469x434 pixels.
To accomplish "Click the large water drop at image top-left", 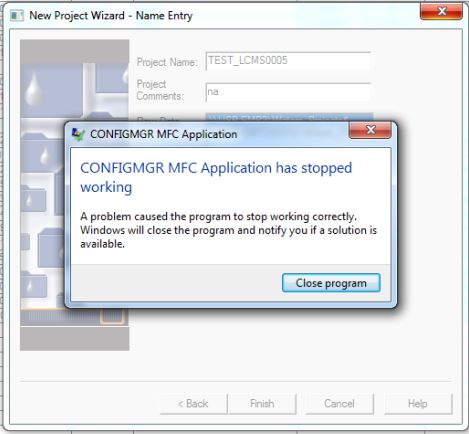I will coord(34,88).
